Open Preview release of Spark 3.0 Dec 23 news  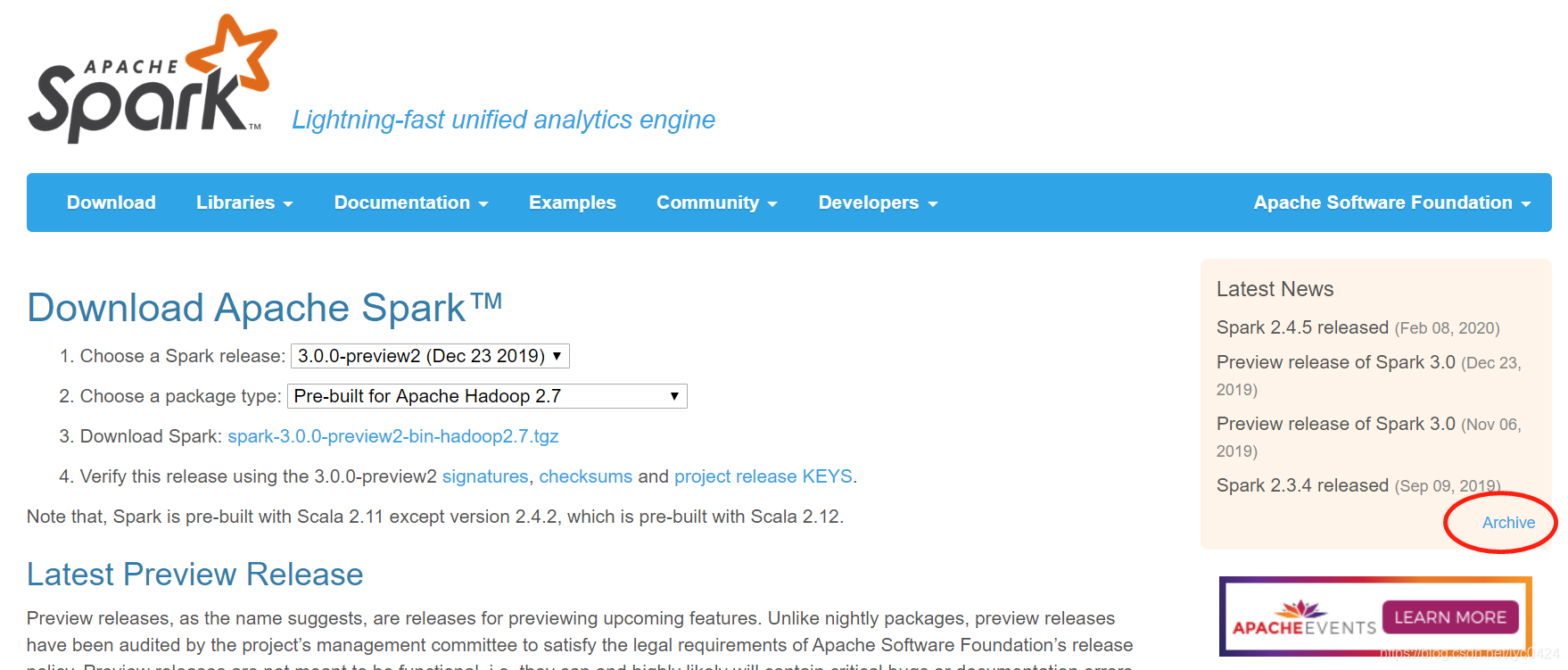point(1335,362)
